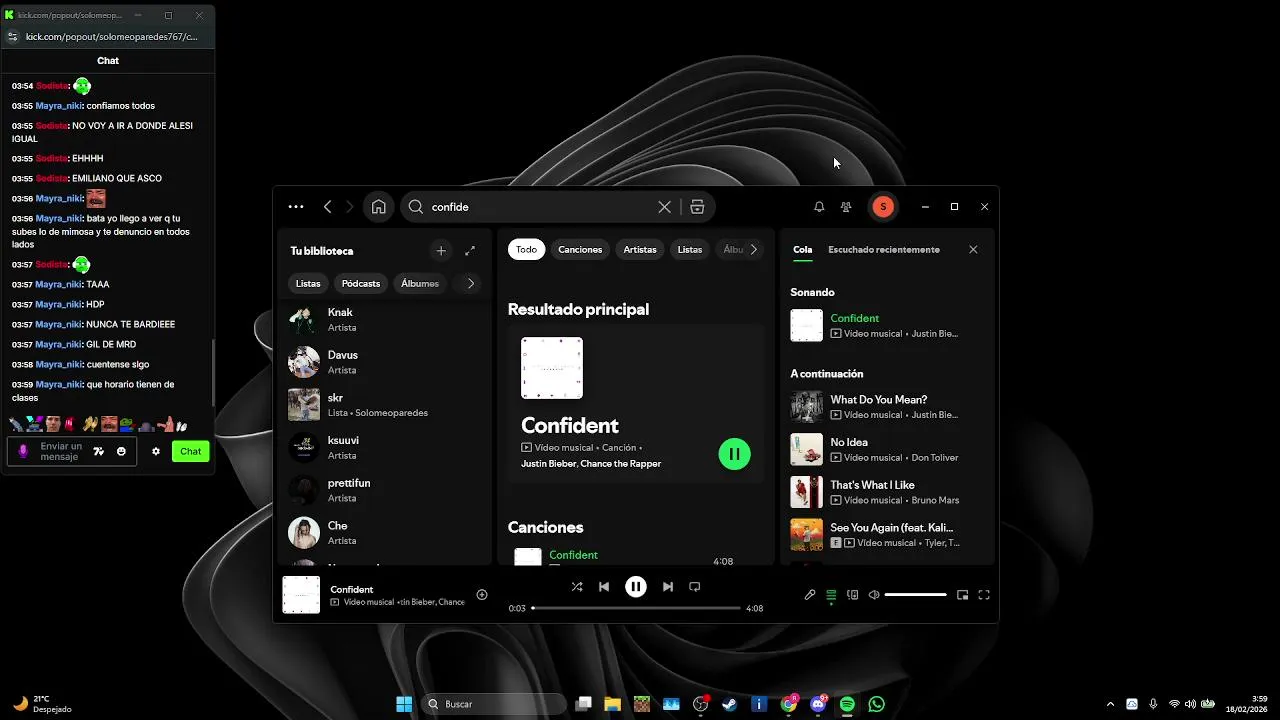Clear the search text with X icon

(664, 207)
